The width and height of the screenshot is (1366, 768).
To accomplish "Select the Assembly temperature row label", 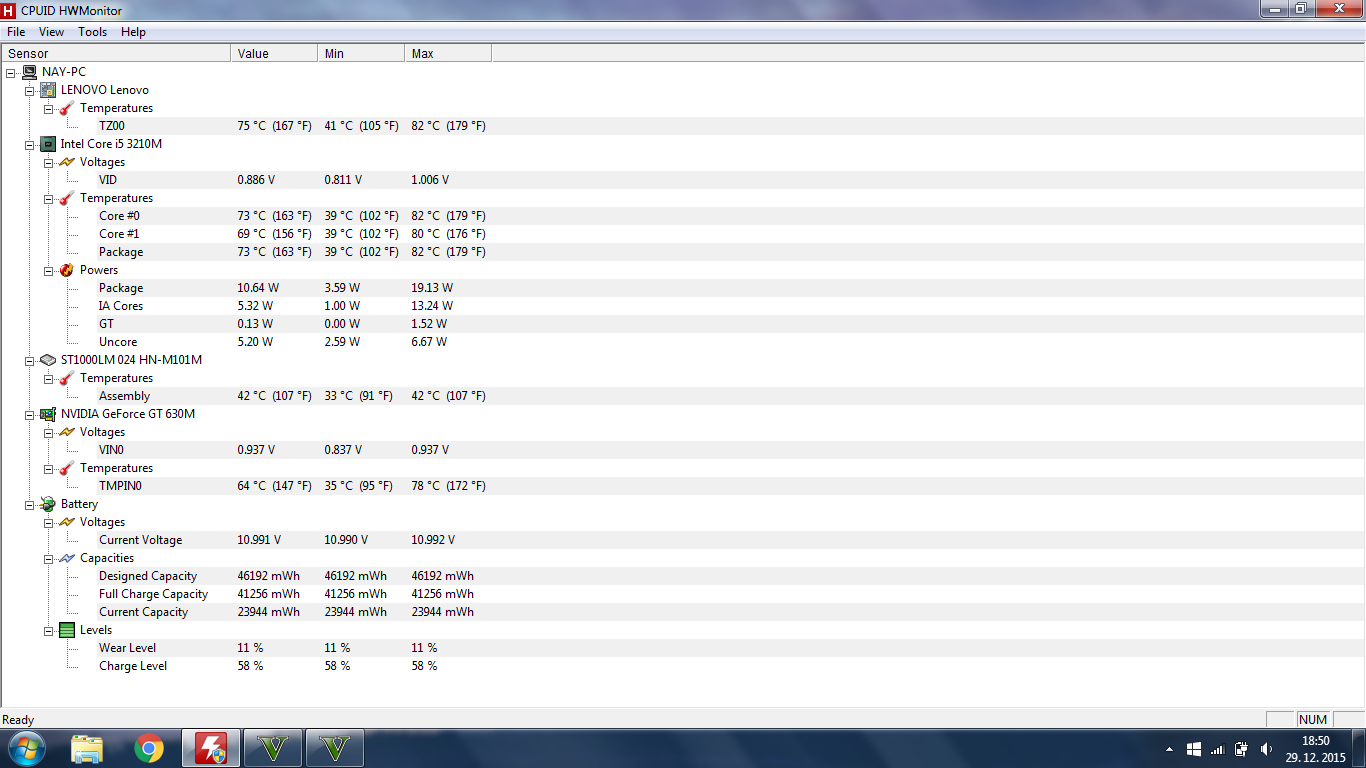I will [x=124, y=396].
